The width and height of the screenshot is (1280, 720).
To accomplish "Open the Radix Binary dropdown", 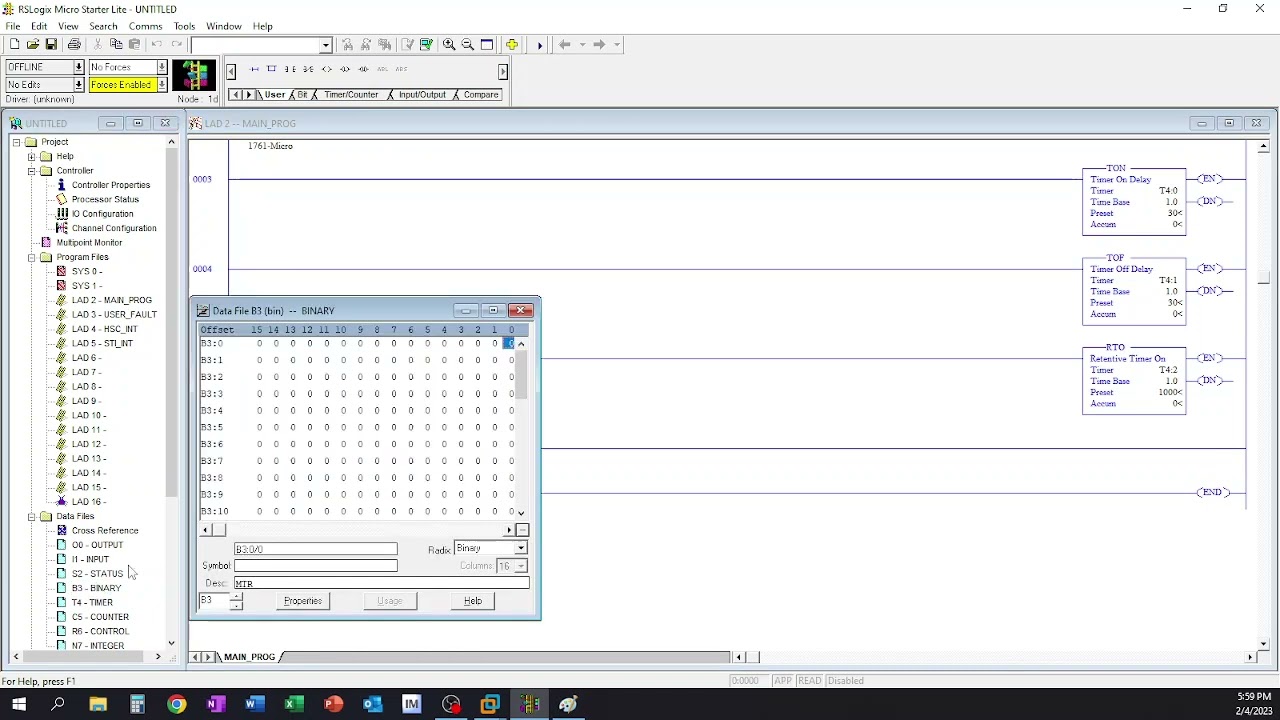I will tap(520, 548).
